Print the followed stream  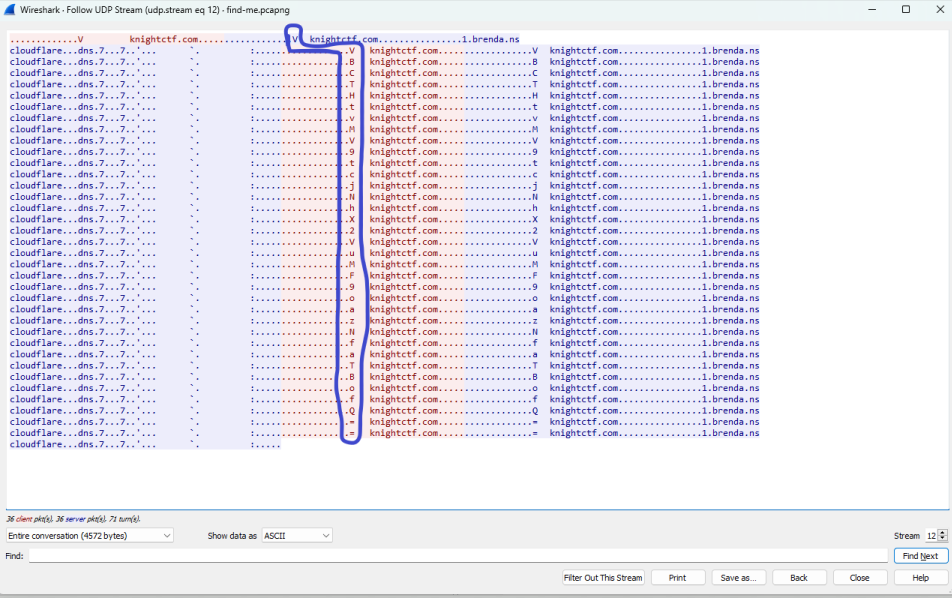coord(678,577)
